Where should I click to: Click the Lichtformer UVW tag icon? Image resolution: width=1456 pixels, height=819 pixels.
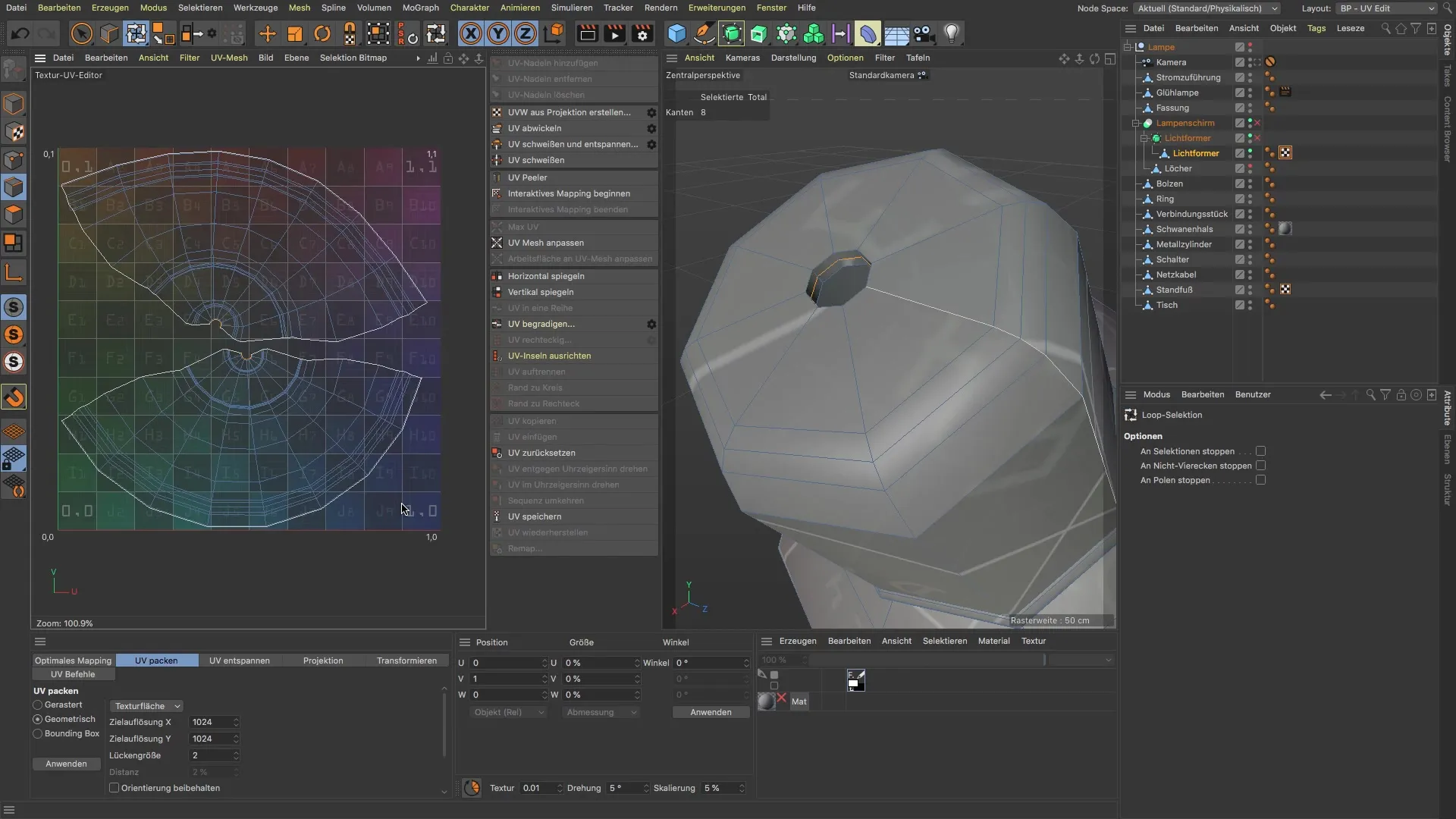tap(1285, 153)
